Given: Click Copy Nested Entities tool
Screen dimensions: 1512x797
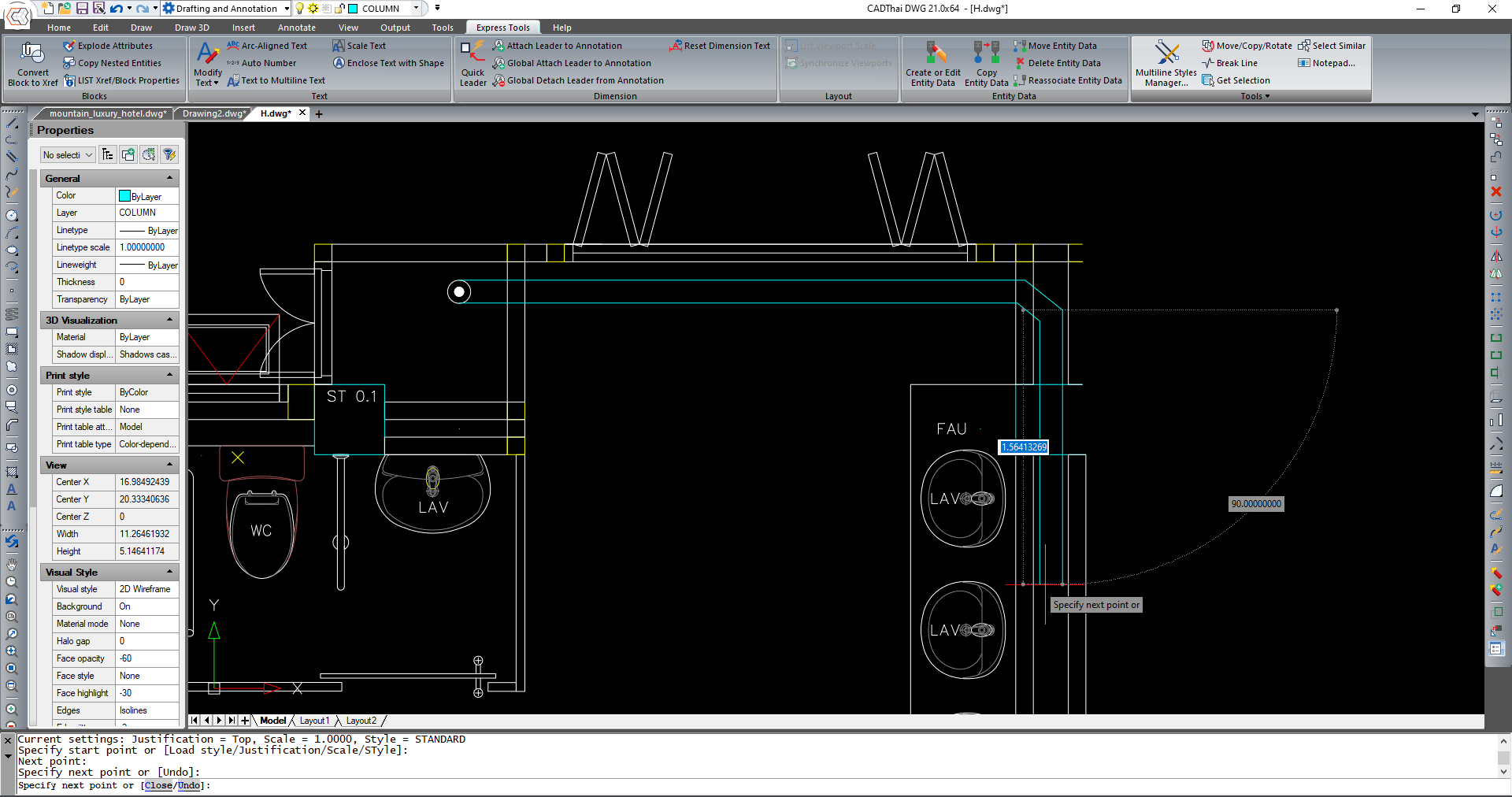Looking at the screenshot, I should pos(112,63).
